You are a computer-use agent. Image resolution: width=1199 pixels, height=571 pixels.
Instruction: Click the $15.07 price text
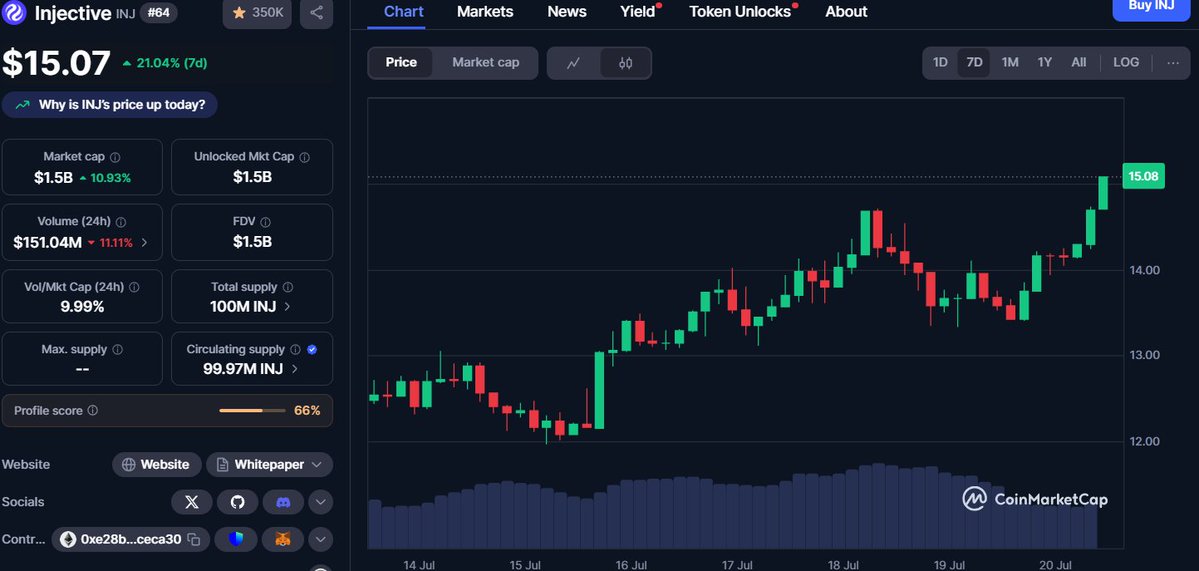(57, 63)
